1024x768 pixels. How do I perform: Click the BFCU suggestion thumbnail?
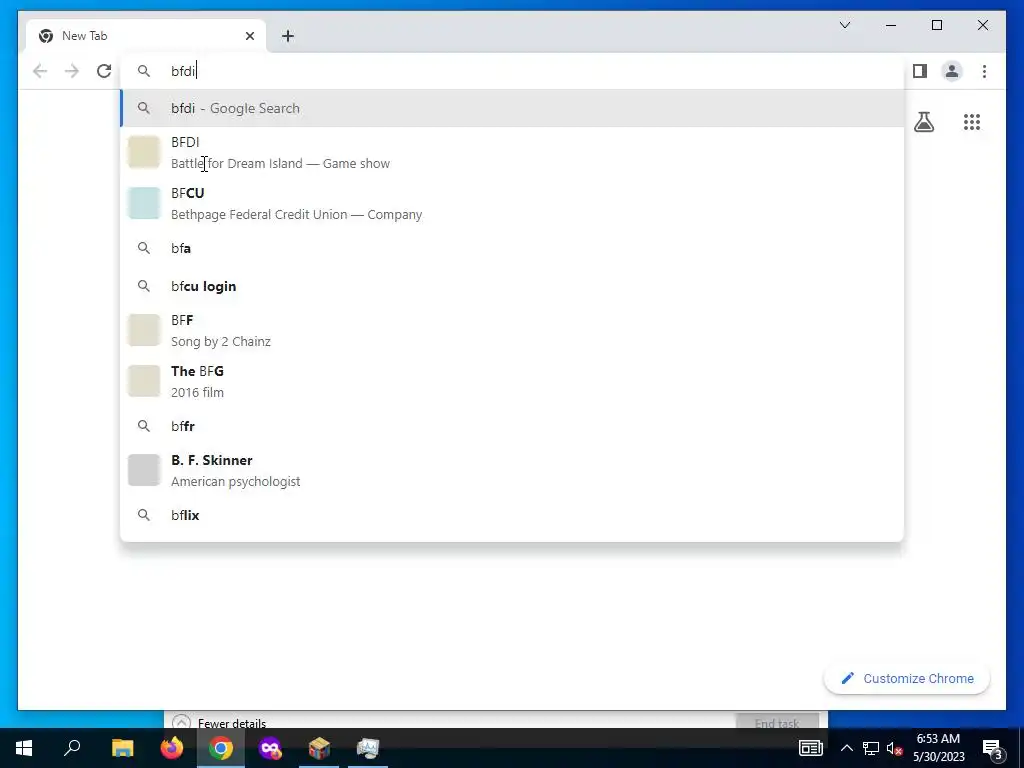point(144,203)
